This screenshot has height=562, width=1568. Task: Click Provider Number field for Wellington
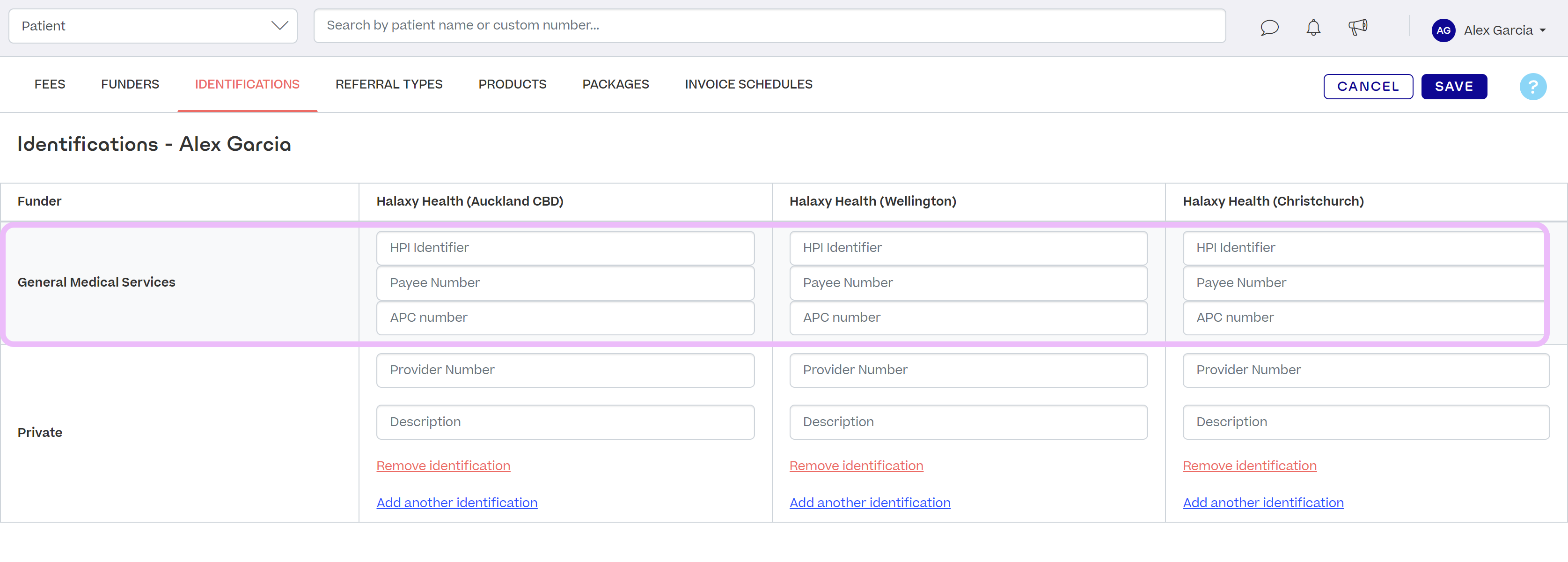(968, 370)
